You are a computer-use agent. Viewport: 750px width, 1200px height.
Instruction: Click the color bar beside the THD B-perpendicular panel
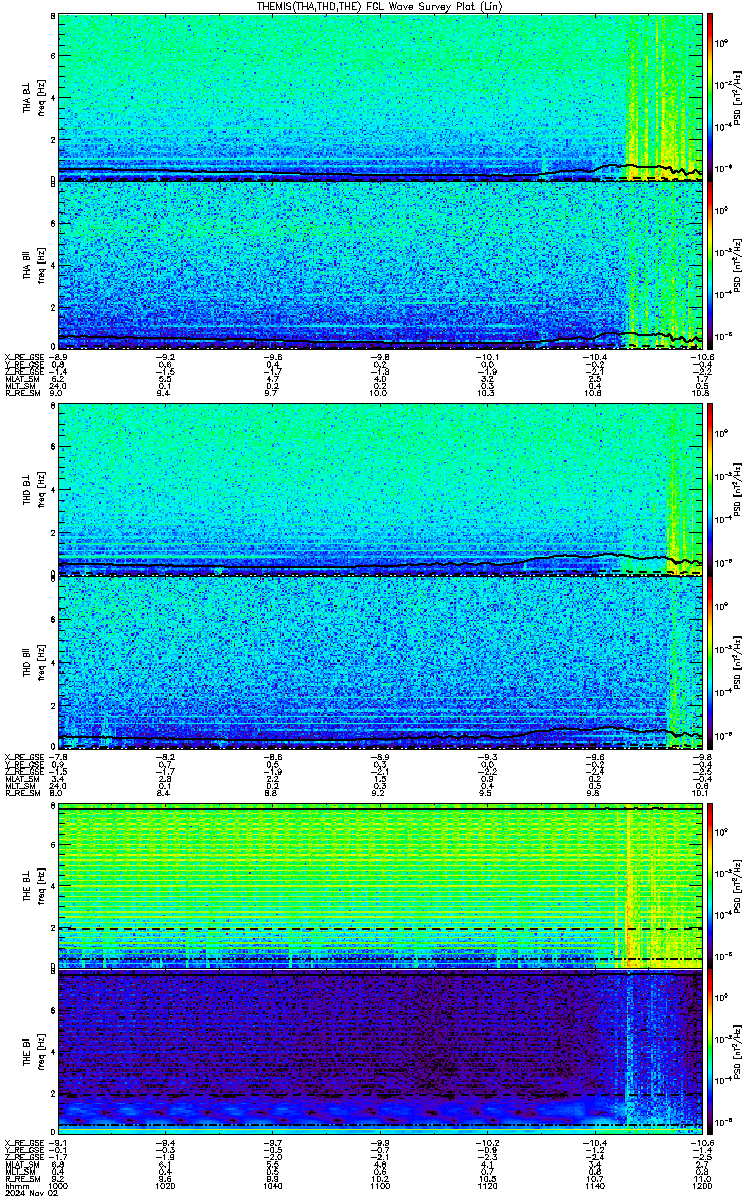711,490
